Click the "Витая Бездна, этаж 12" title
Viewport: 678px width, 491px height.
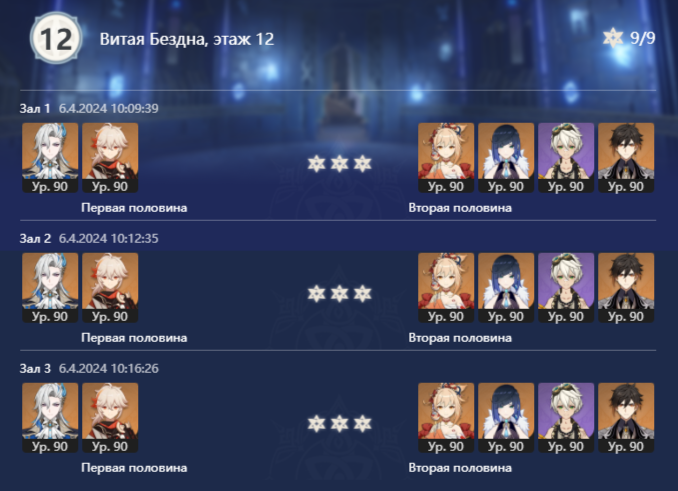click(x=187, y=39)
